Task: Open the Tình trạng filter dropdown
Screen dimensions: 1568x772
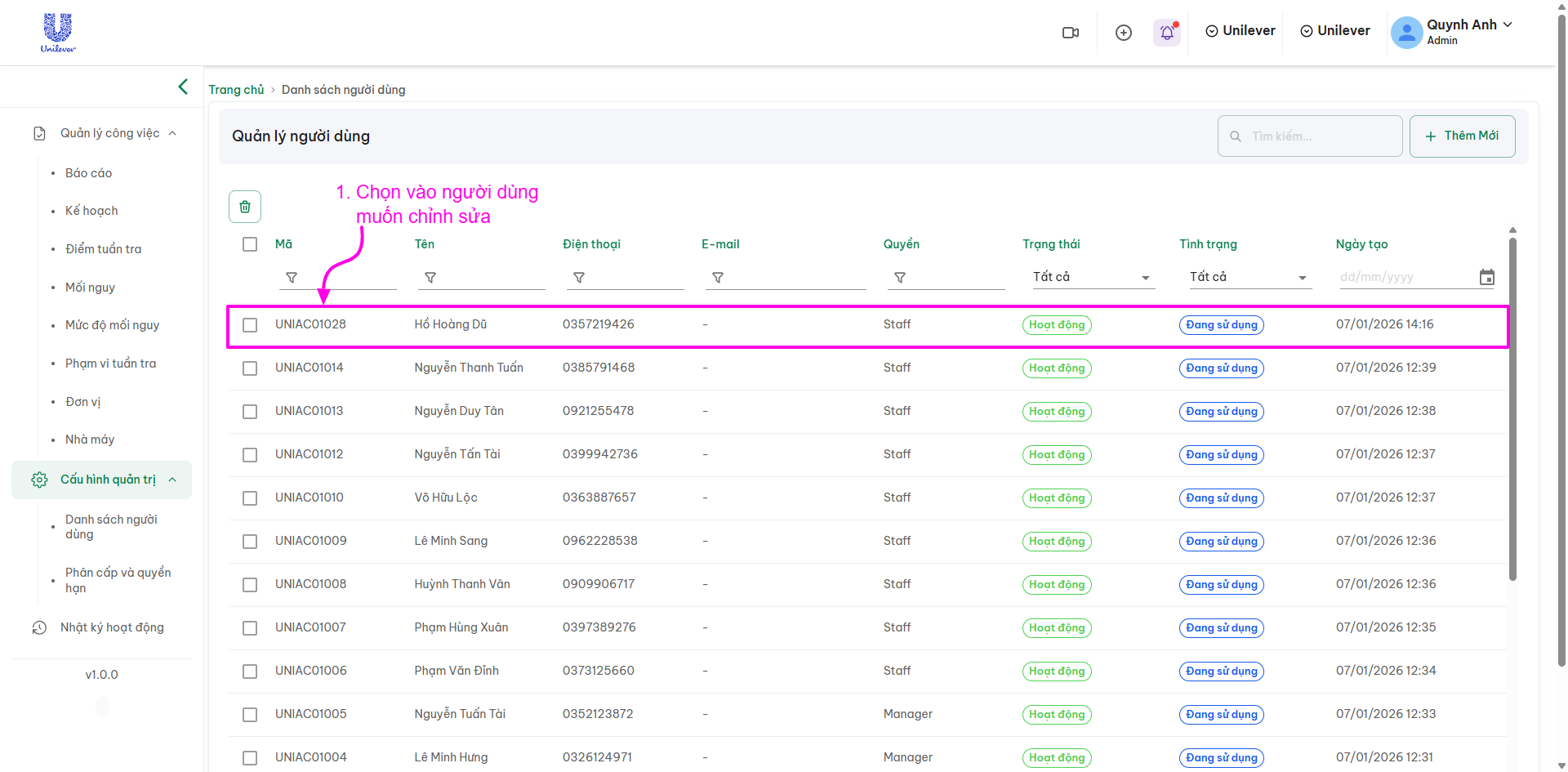Action: [1248, 278]
